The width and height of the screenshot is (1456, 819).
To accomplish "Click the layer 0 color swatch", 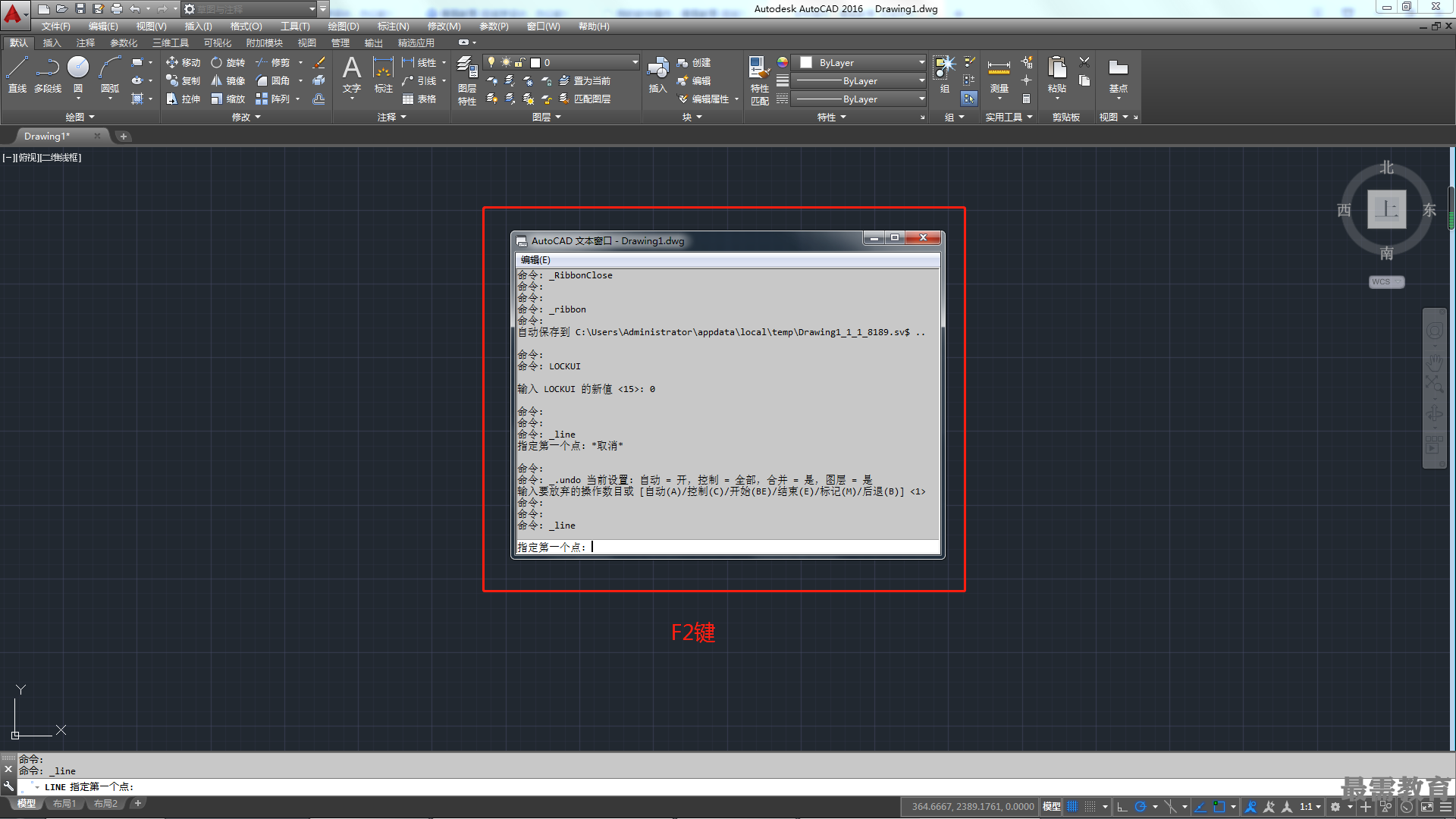I will [x=535, y=63].
